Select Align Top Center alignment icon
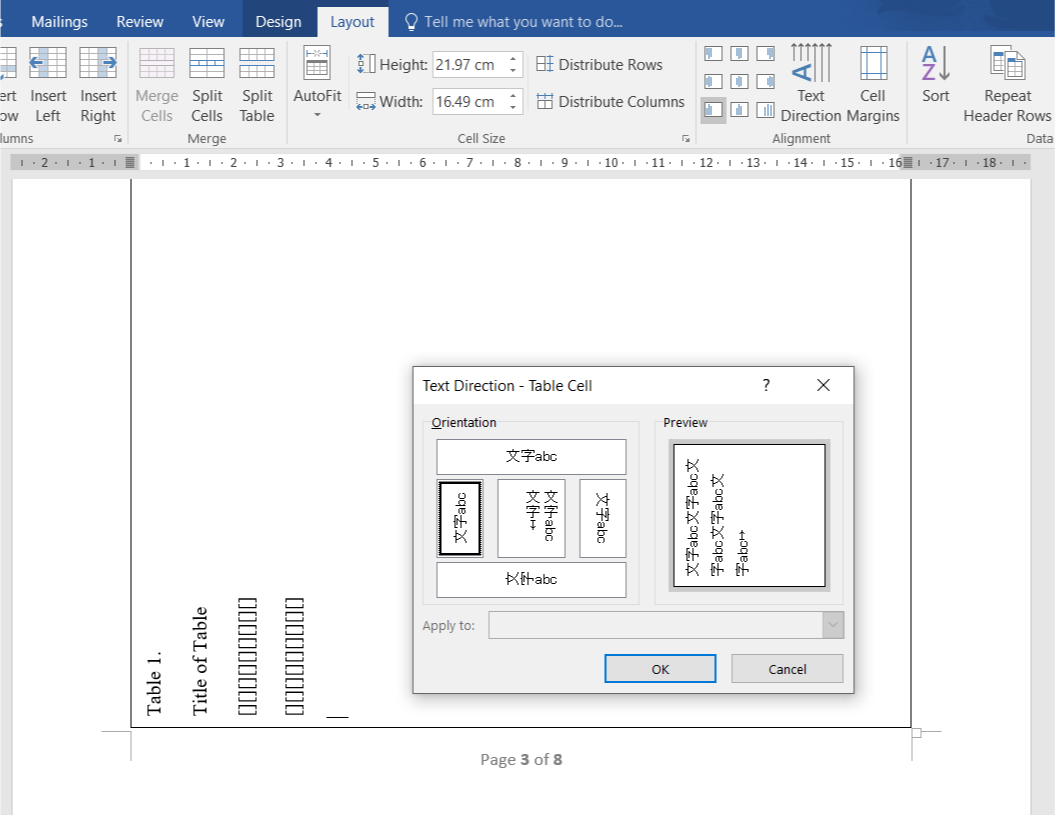This screenshot has height=815, width=1055. (739, 53)
